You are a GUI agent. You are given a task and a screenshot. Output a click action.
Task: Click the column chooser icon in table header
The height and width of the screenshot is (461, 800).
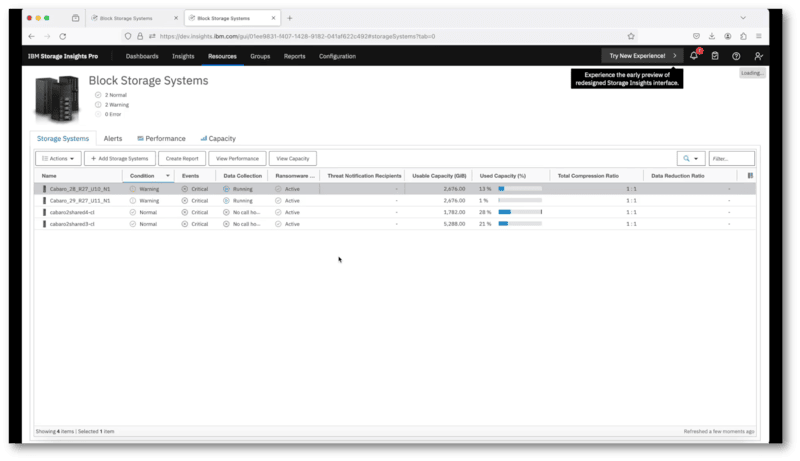tap(751, 176)
